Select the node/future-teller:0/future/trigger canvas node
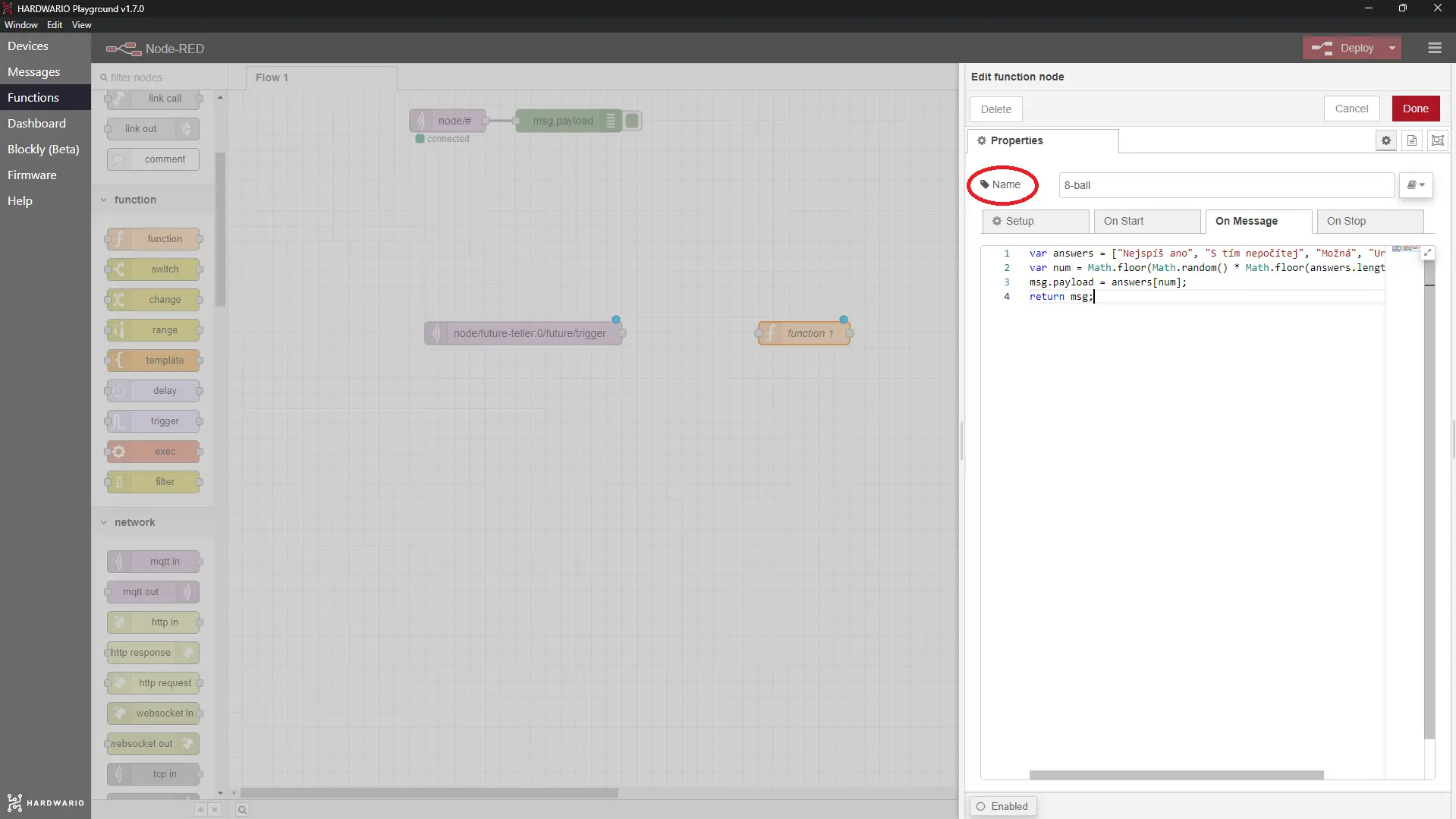Image resolution: width=1456 pixels, height=819 pixels. pos(524,333)
